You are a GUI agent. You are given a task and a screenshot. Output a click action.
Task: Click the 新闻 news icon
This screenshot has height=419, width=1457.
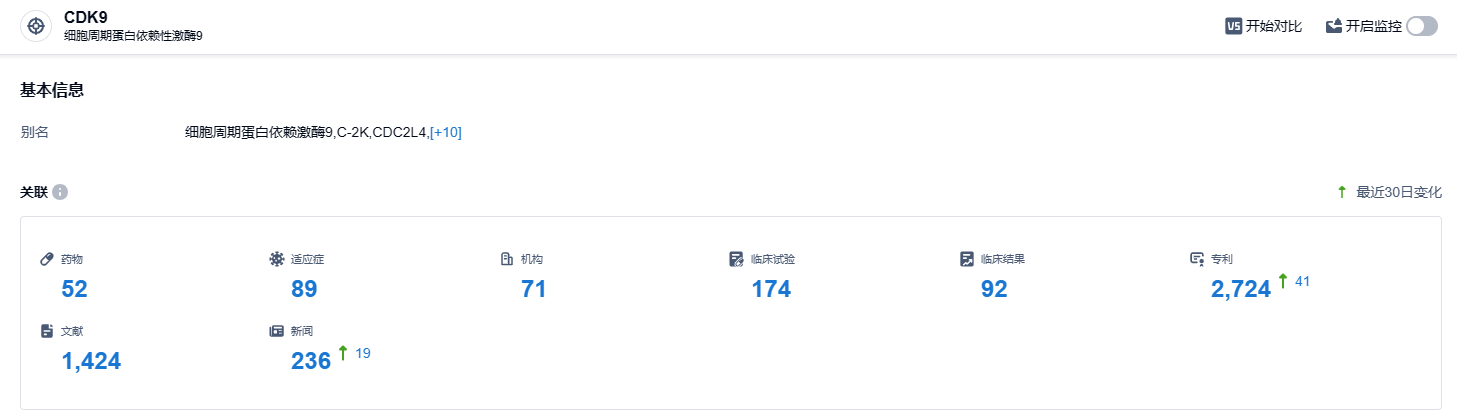click(x=277, y=331)
